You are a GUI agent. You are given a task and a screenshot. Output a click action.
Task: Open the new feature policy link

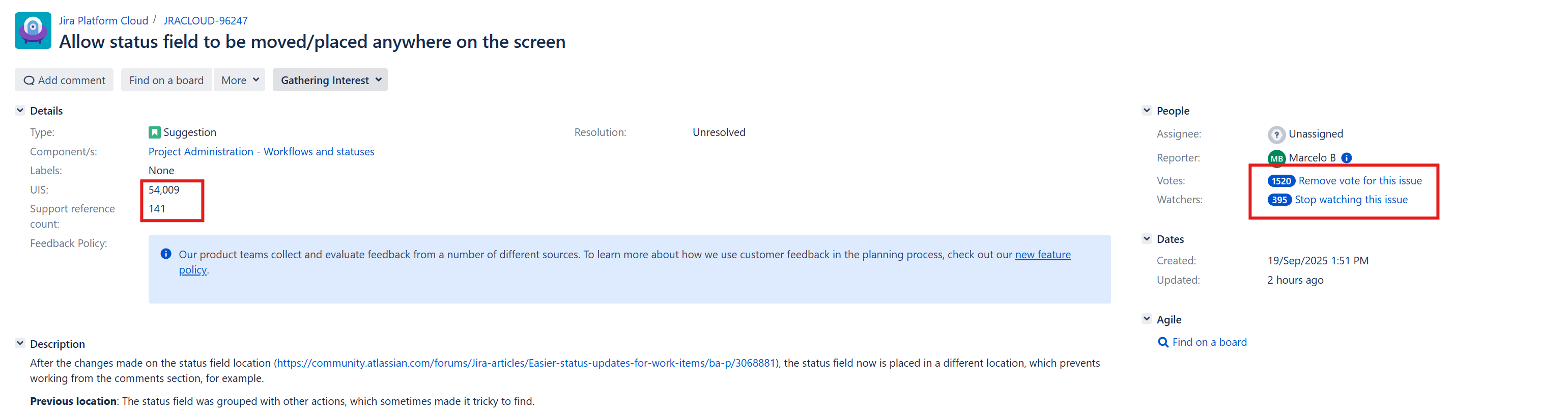pyautogui.click(x=1043, y=254)
